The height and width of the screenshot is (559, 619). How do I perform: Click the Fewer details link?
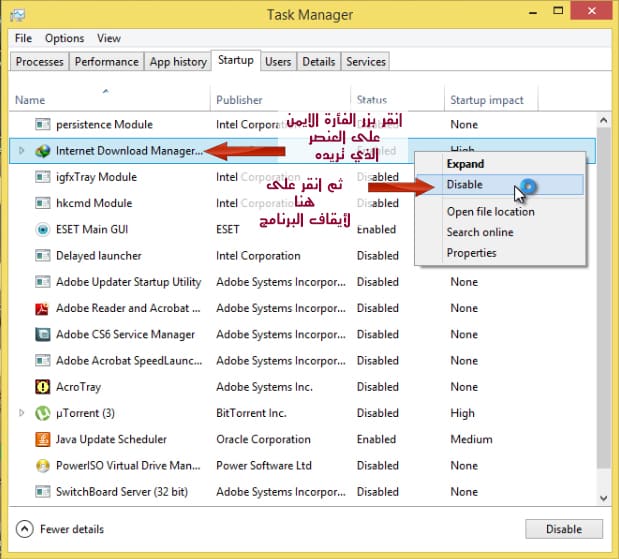point(72,529)
